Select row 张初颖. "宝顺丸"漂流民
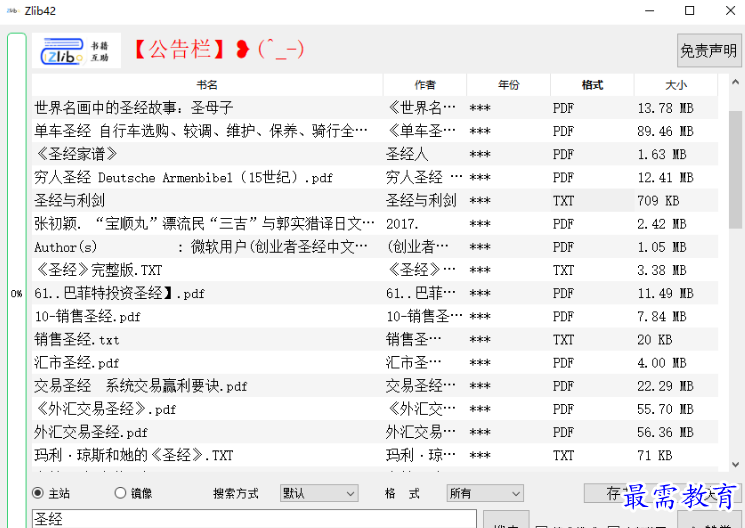The height and width of the screenshot is (528, 745). click(375, 223)
